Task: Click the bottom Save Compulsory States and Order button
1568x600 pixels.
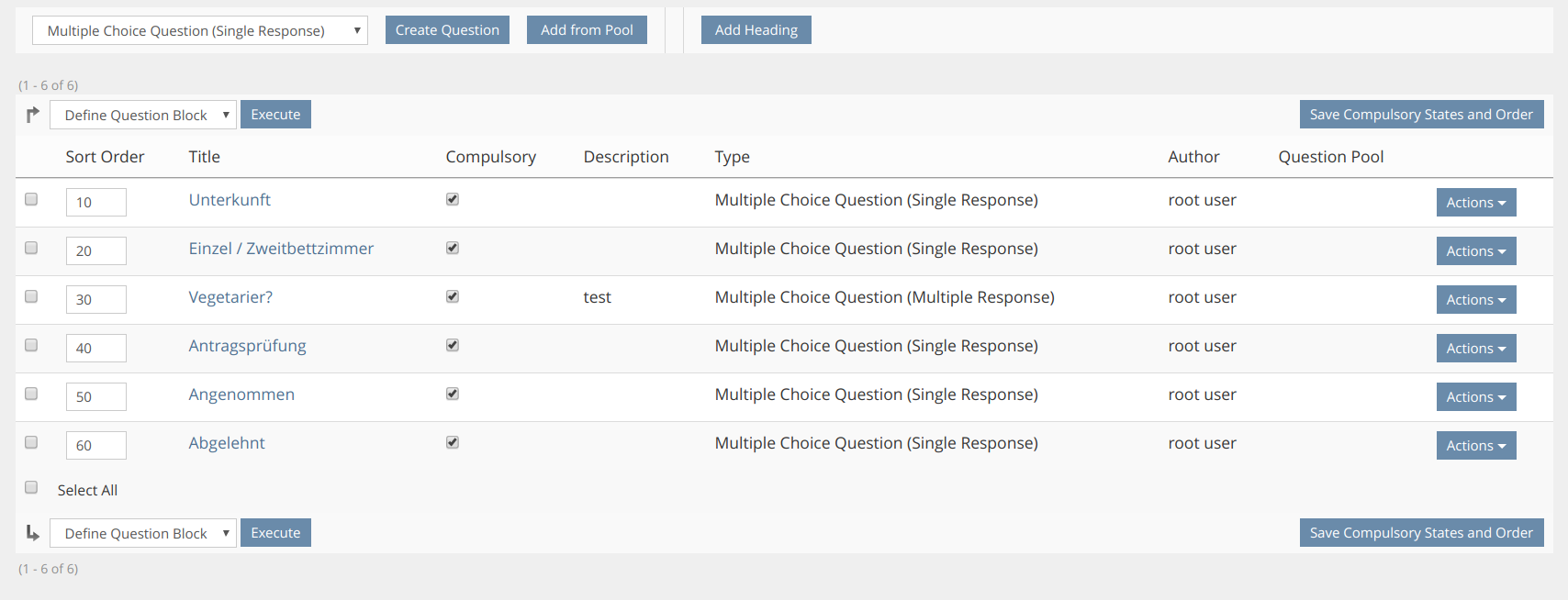Action: (1421, 533)
